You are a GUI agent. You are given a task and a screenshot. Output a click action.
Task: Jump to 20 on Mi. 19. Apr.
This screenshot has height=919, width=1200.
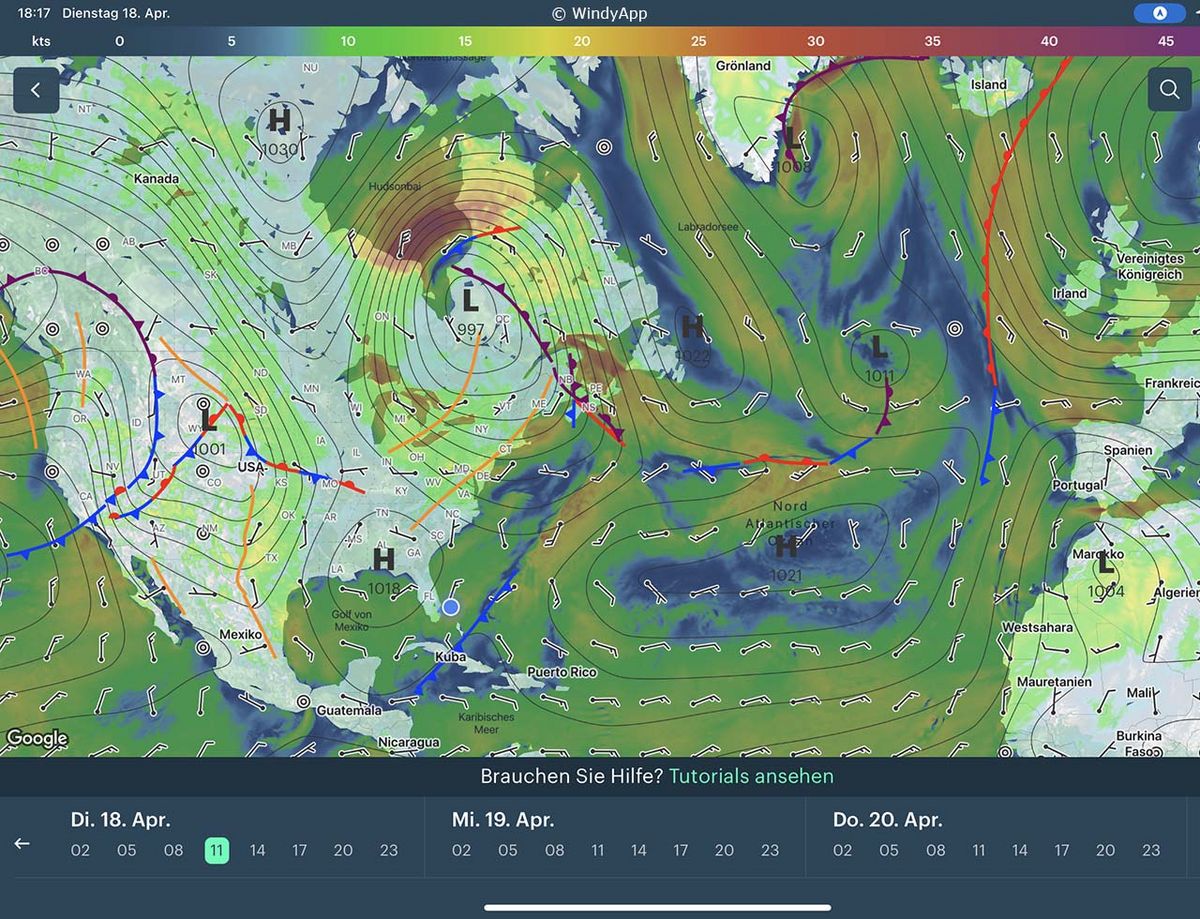[724, 851]
